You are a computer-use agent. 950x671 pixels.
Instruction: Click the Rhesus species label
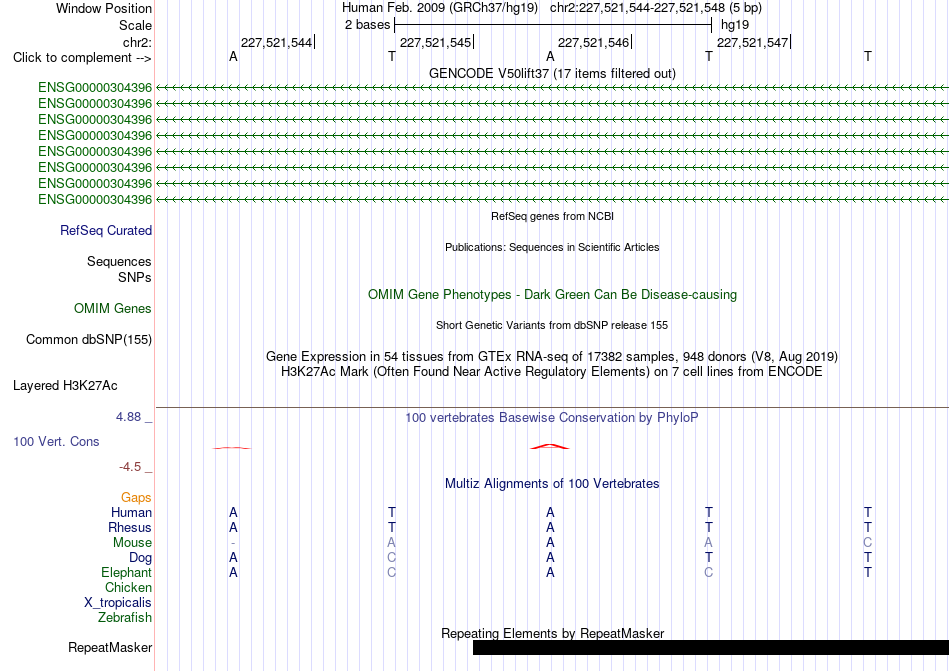130,527
